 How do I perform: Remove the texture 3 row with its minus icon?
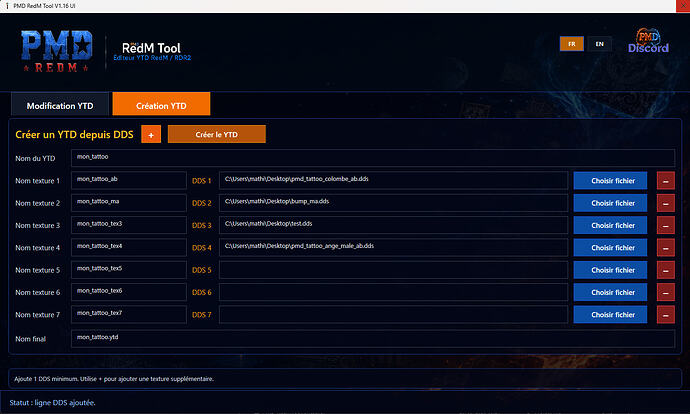click(665, 225)
